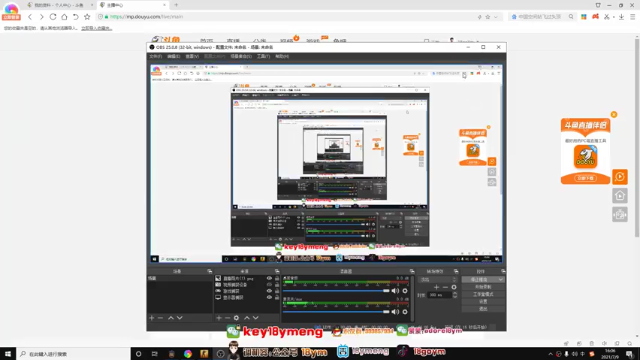
Task: Move scene up in OBS Scenes panel
Action: (171, 318)
